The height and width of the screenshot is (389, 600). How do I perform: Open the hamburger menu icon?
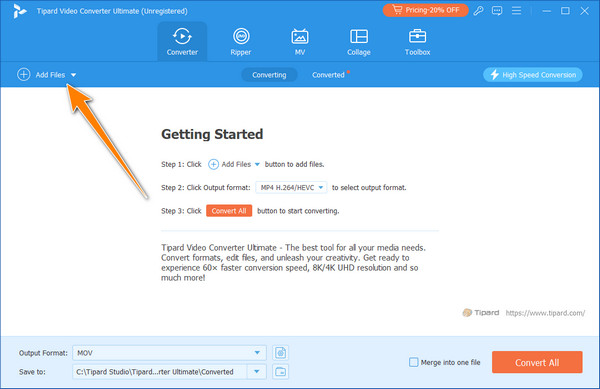click(x=516, y=11)
